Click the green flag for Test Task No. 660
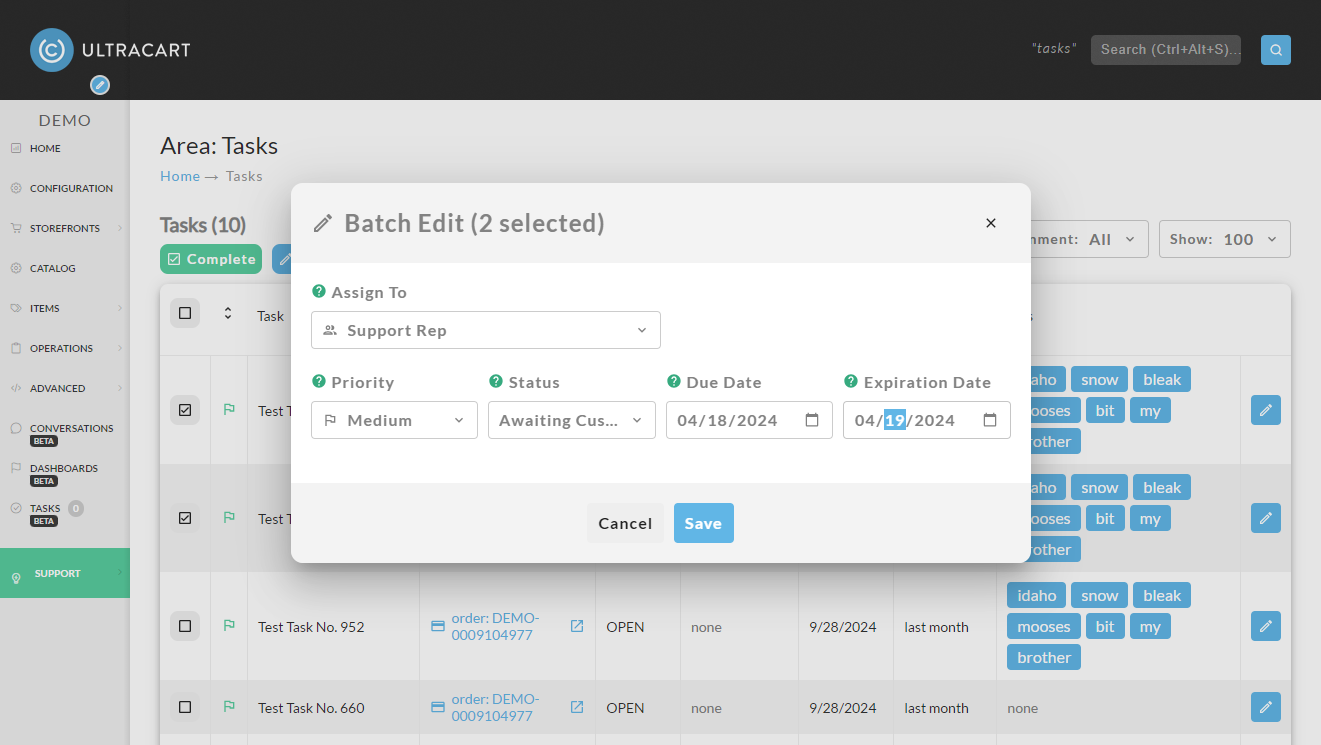Screen dimensions: 1321x745 coord(229,707)
